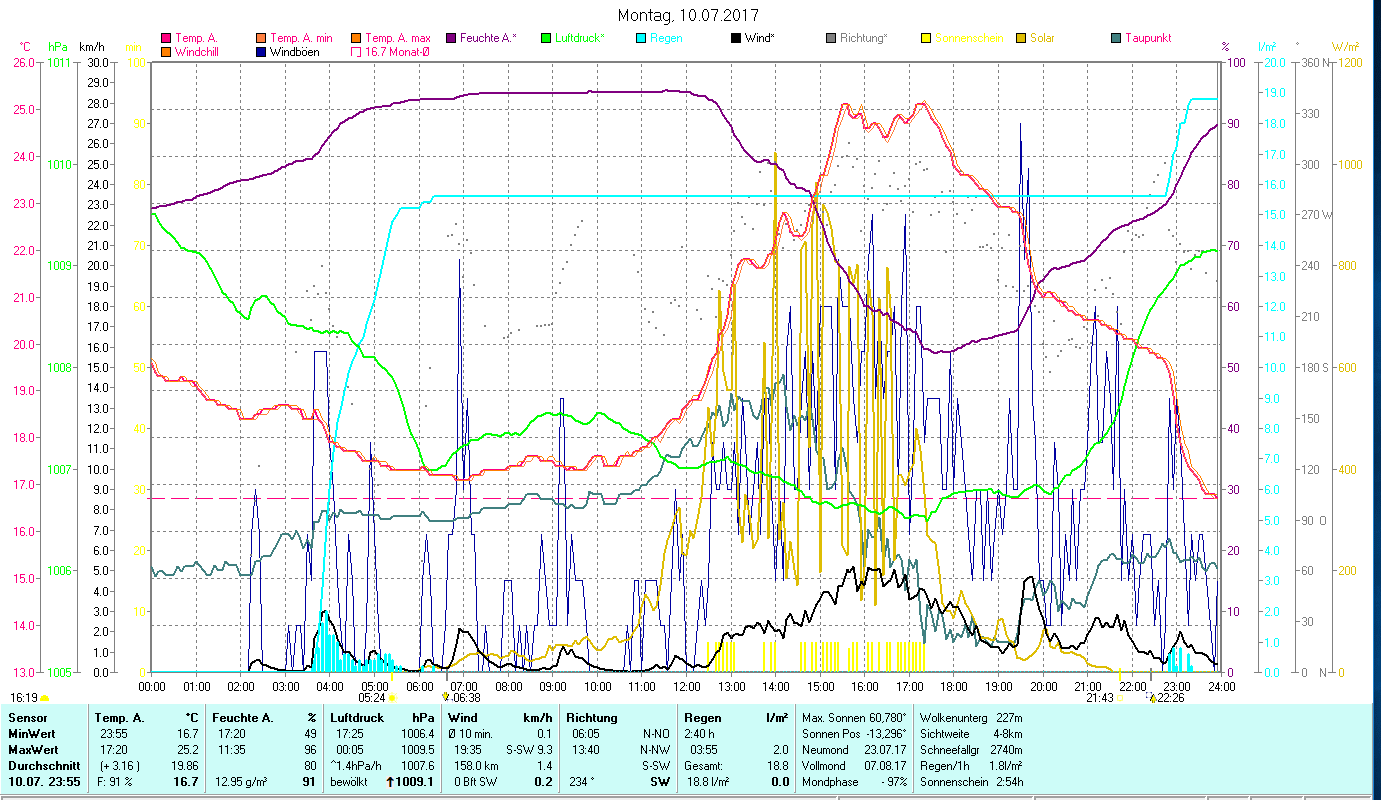Click the black Wind* legend swatch
The width and height of the screenshot is (1381, 800).
pos(736,38)
